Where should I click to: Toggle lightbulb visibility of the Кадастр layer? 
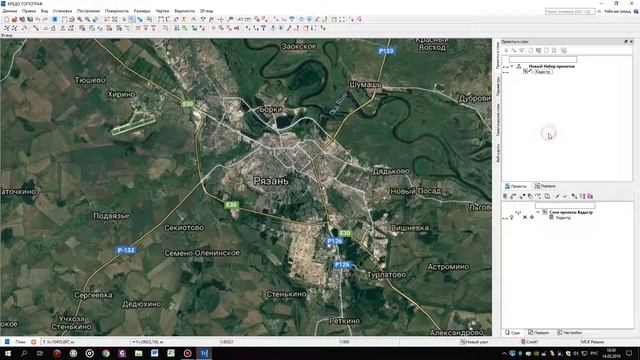511,218
